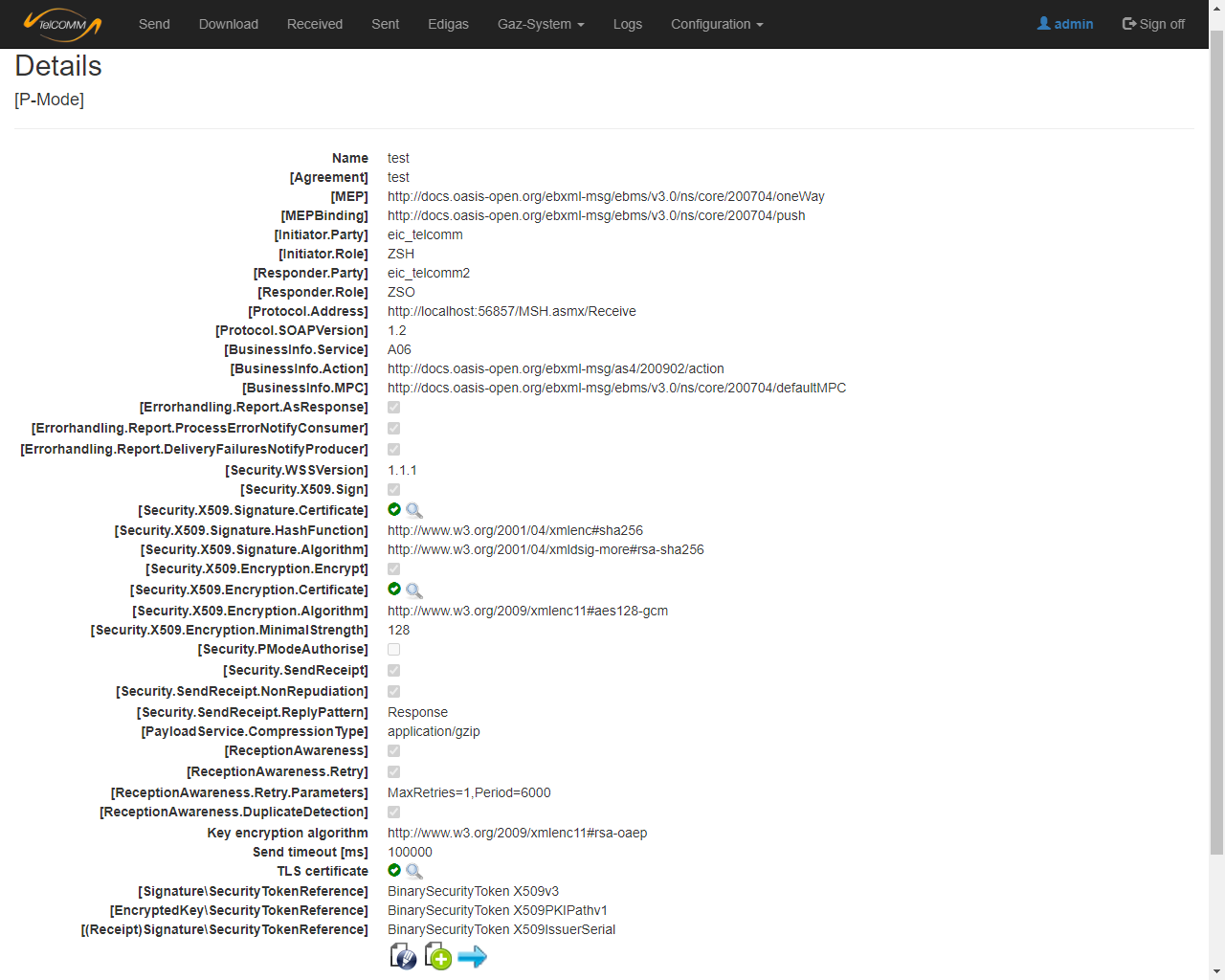Toggle SendReceipt.NonRepudiation checkbox
The image size is (1225, 980).
[393, 692]
